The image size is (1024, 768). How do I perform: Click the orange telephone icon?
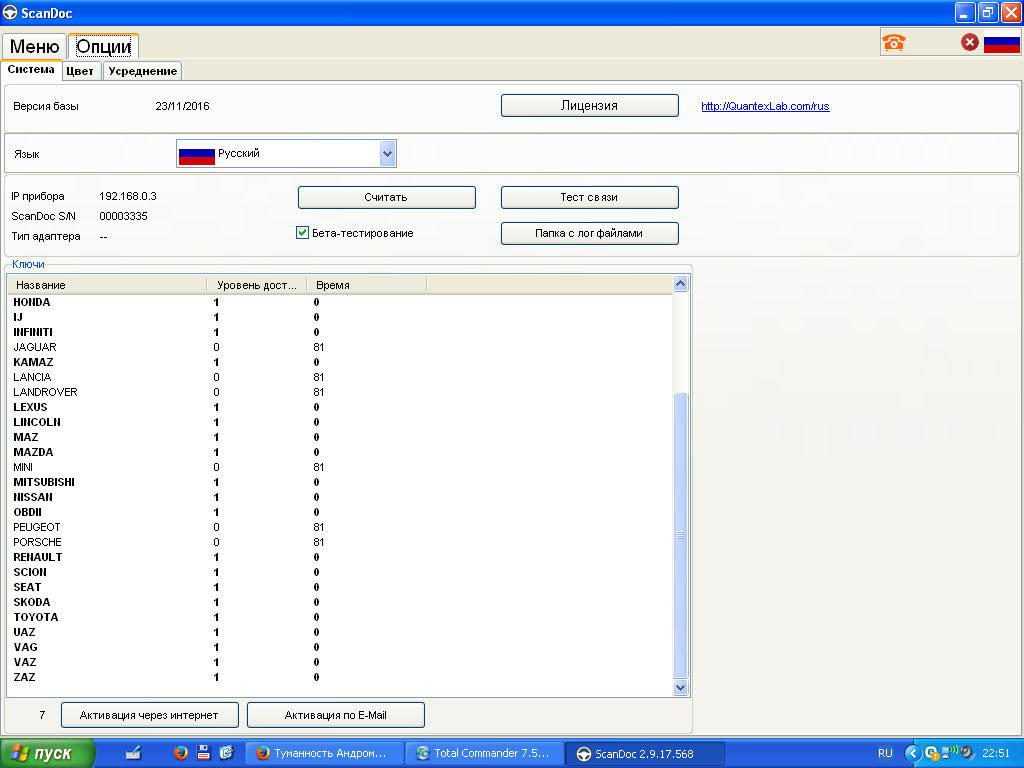click(x=893, y=42)
